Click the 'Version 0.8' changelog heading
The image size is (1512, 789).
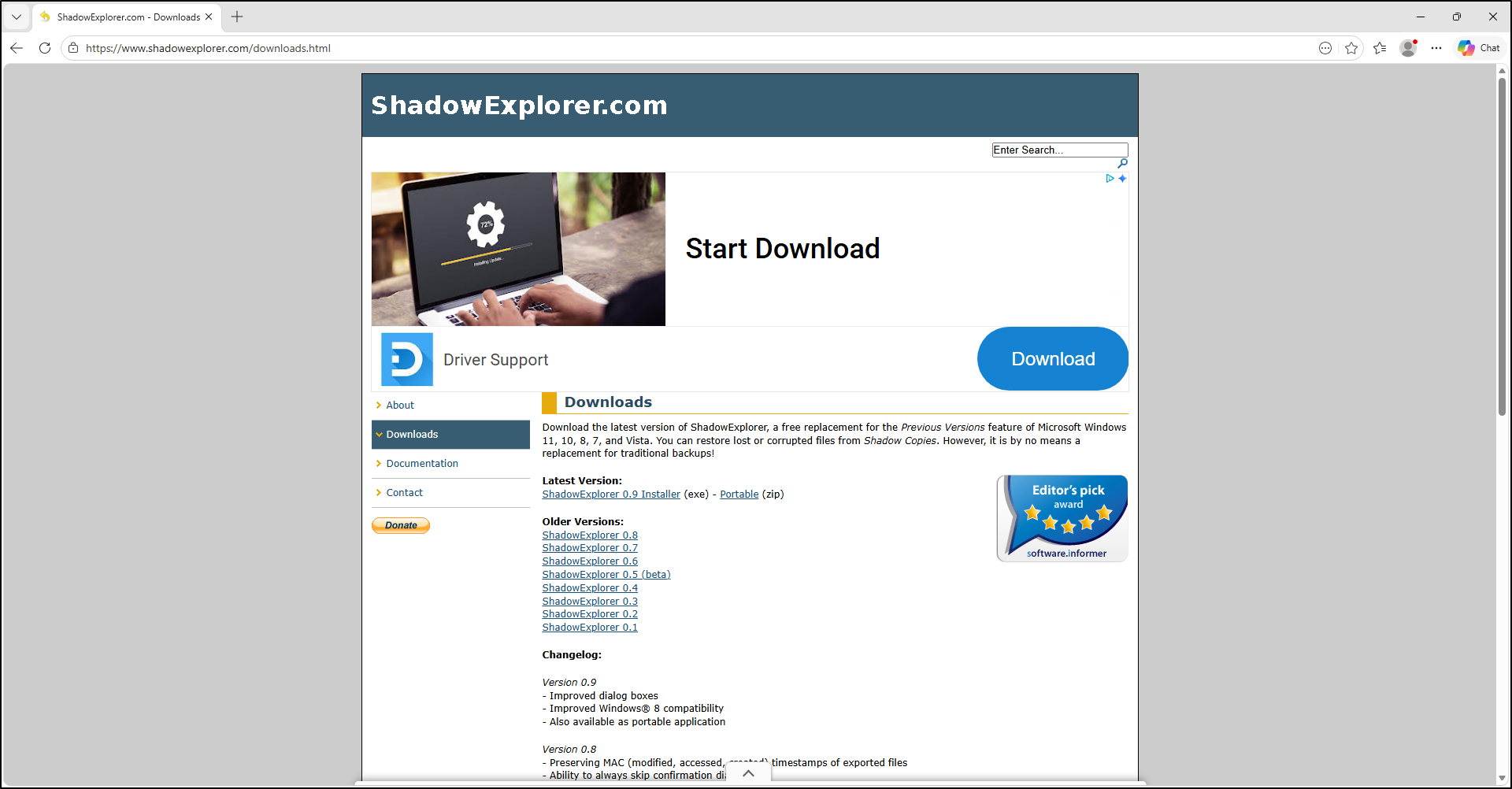tap(569, 750)
